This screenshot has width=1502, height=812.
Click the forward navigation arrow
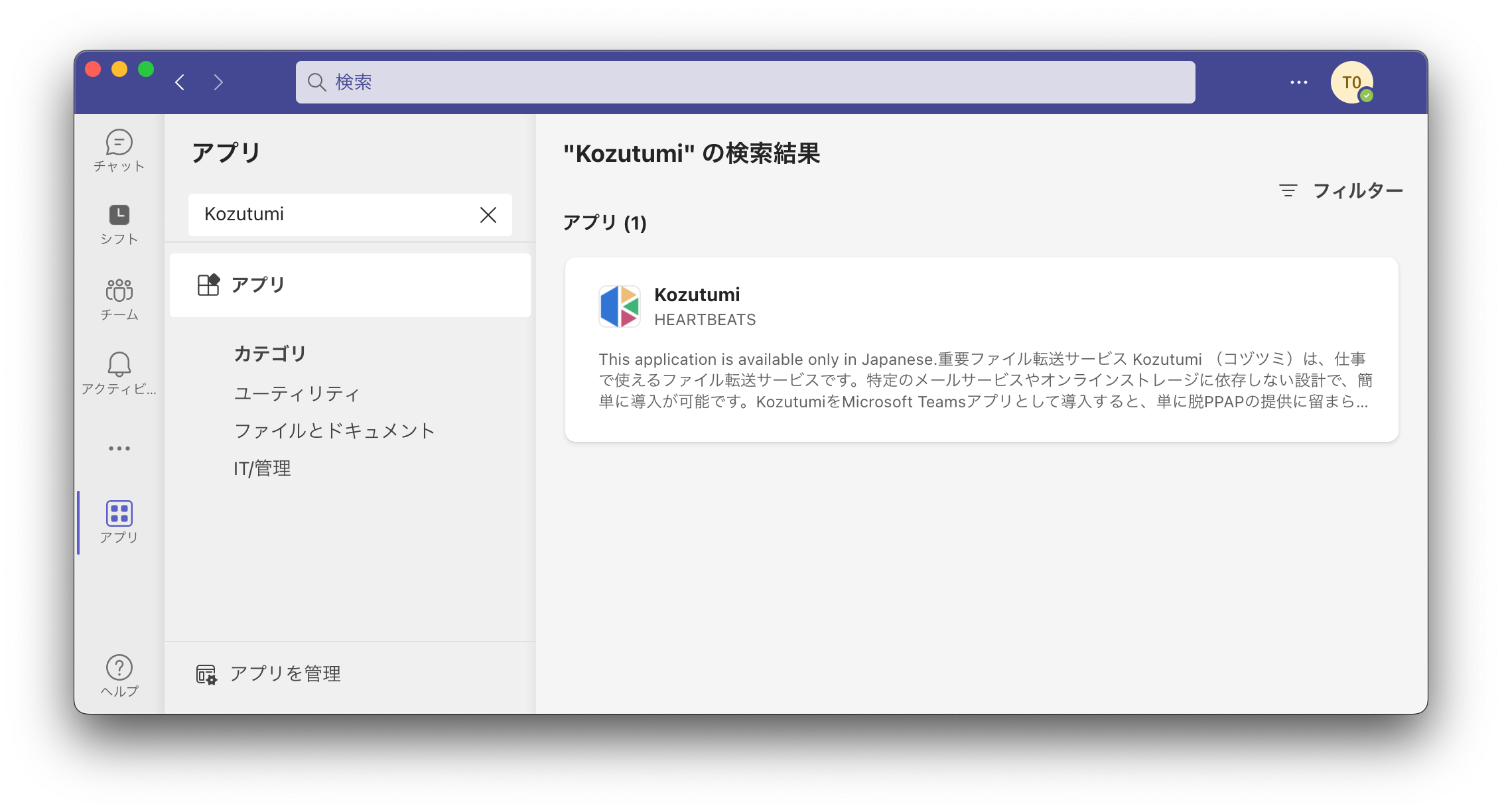(218, 82)
